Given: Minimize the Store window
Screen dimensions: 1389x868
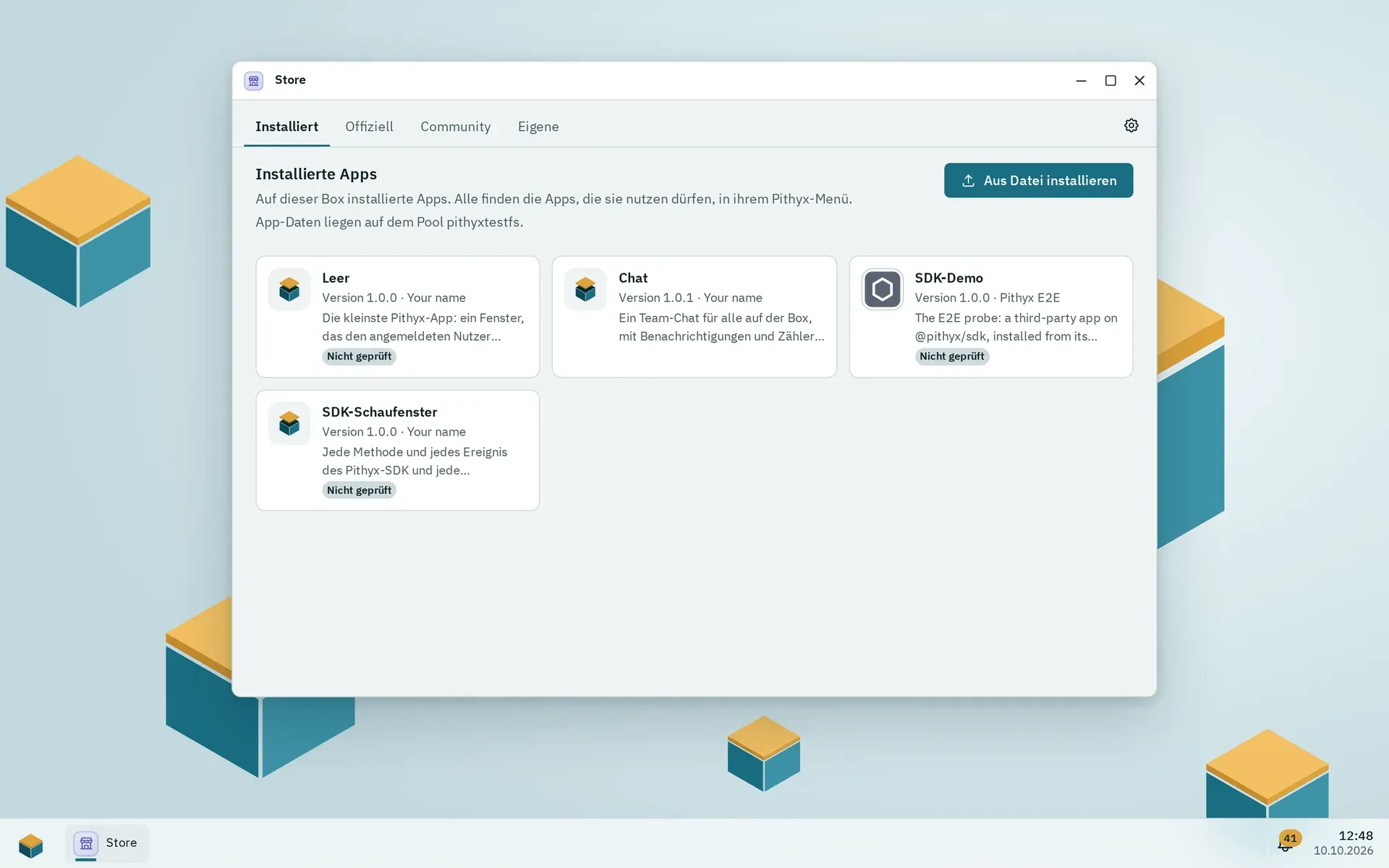Looking at the screenshot, I should point(1081,80).
